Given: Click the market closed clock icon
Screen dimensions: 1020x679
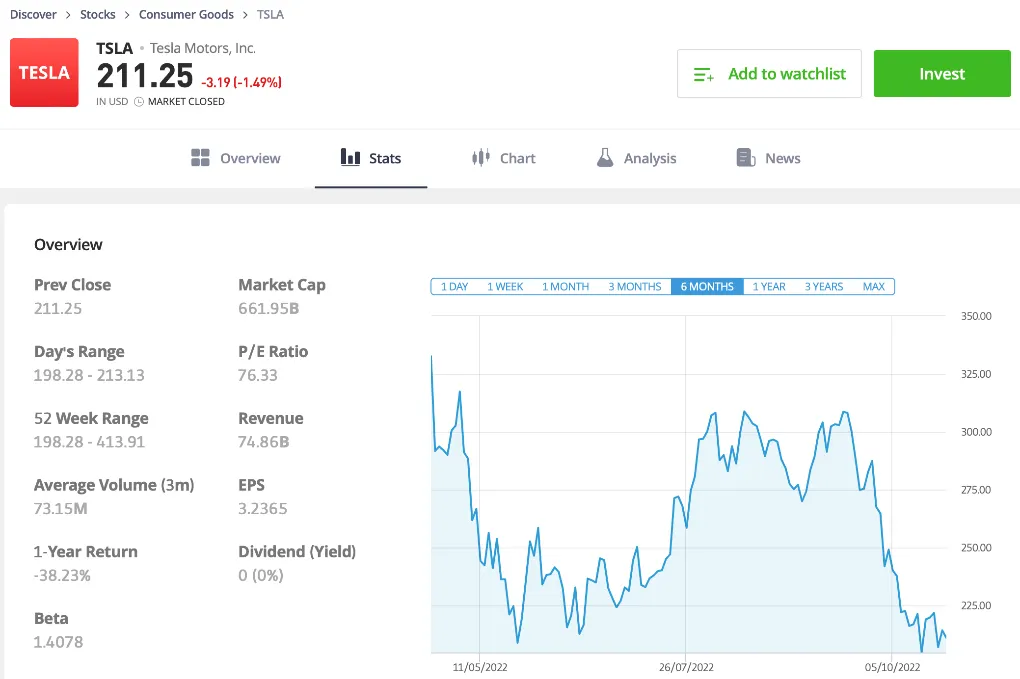Looking at the screenshot, I should [139, 101].
